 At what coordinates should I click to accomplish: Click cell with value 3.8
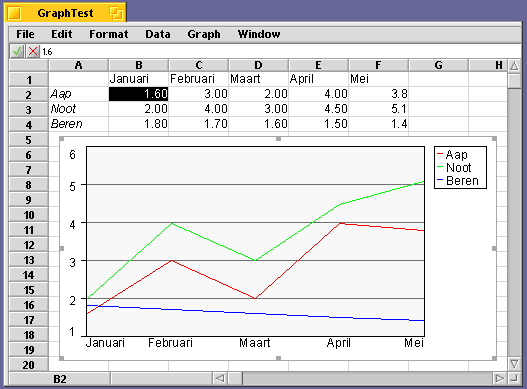378,94
